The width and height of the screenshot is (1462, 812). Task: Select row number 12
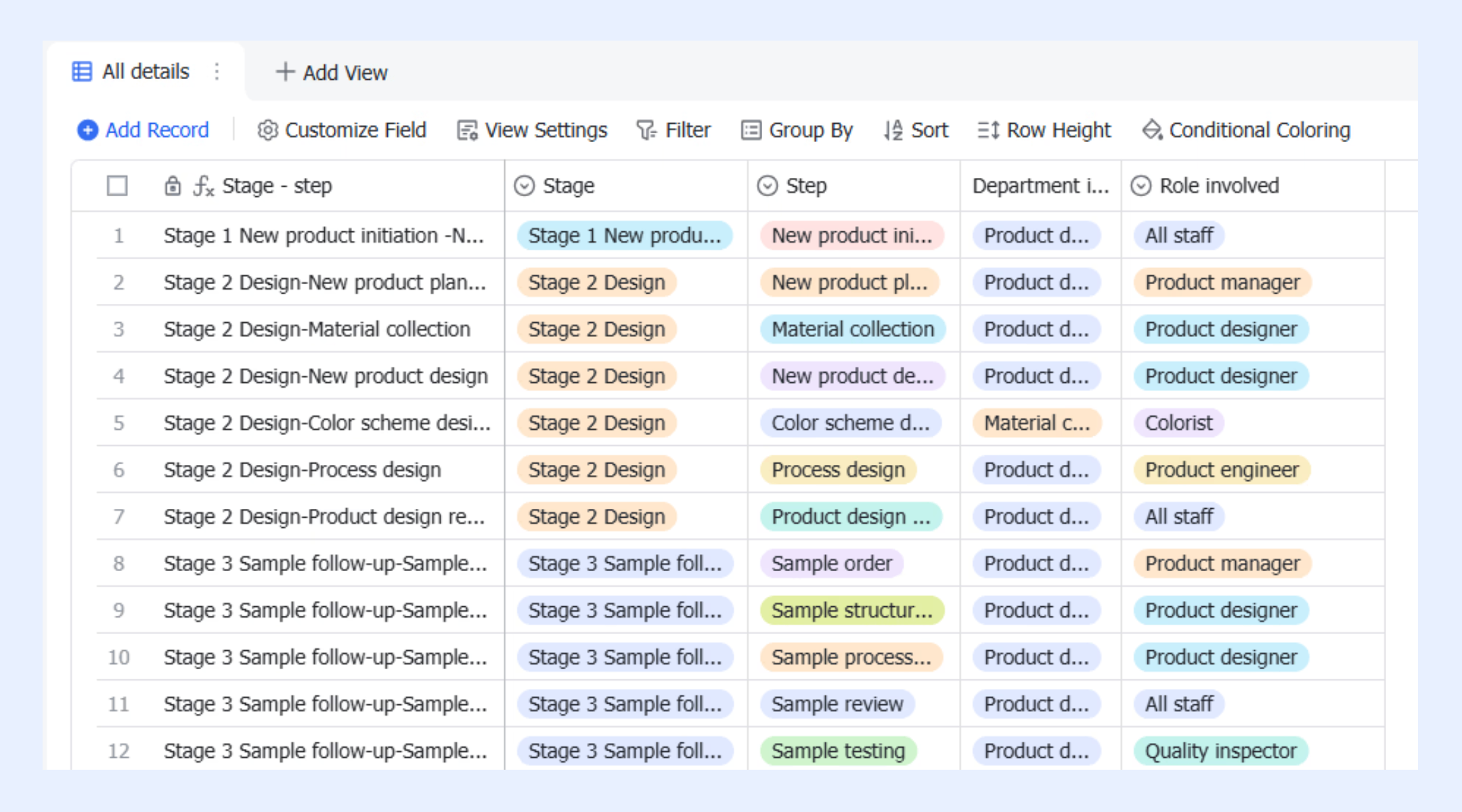point(118,751)
